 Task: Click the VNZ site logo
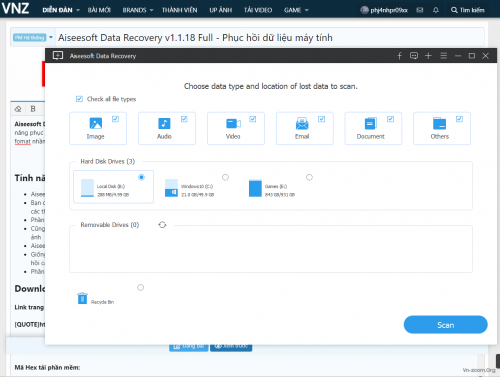click(15, 9)
